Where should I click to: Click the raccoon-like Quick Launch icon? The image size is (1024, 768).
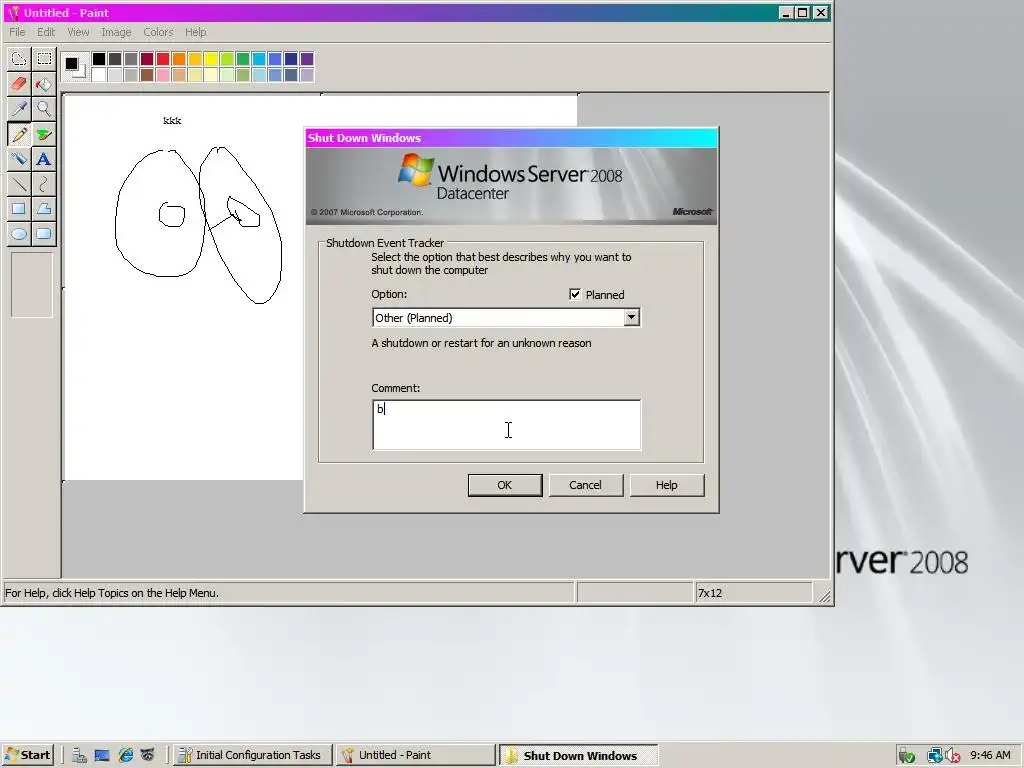148,755
